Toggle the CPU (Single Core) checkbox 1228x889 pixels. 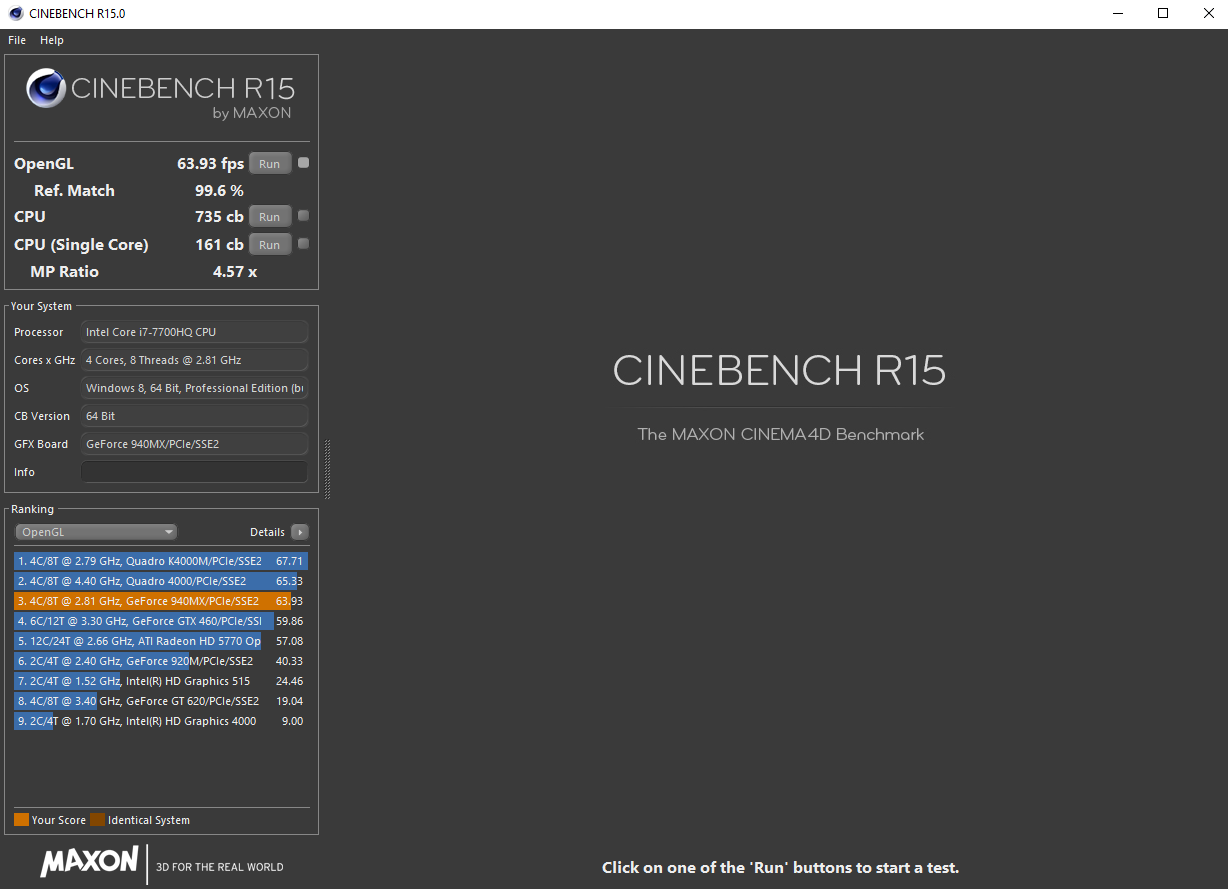click(x=304, y=243)
